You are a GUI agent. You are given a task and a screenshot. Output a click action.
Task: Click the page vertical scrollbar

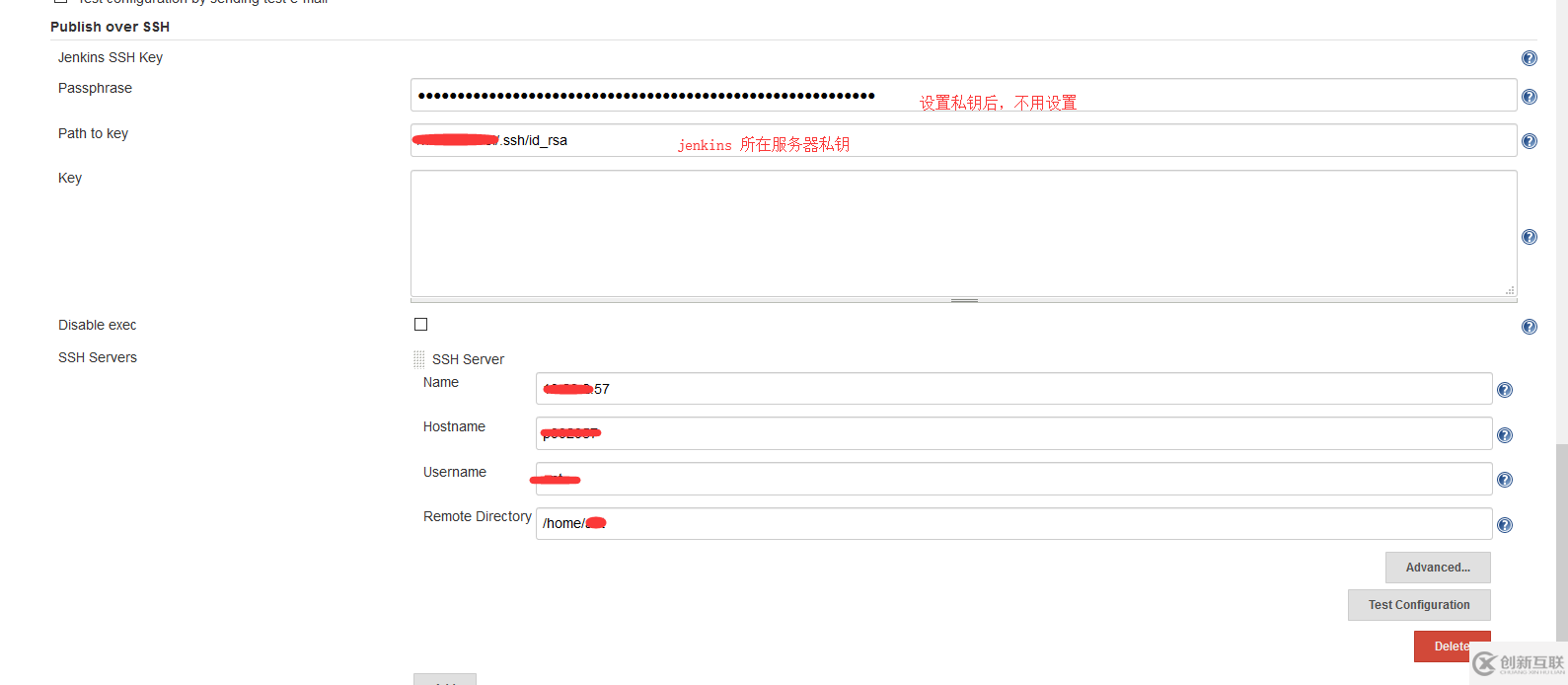point(1561,543)
